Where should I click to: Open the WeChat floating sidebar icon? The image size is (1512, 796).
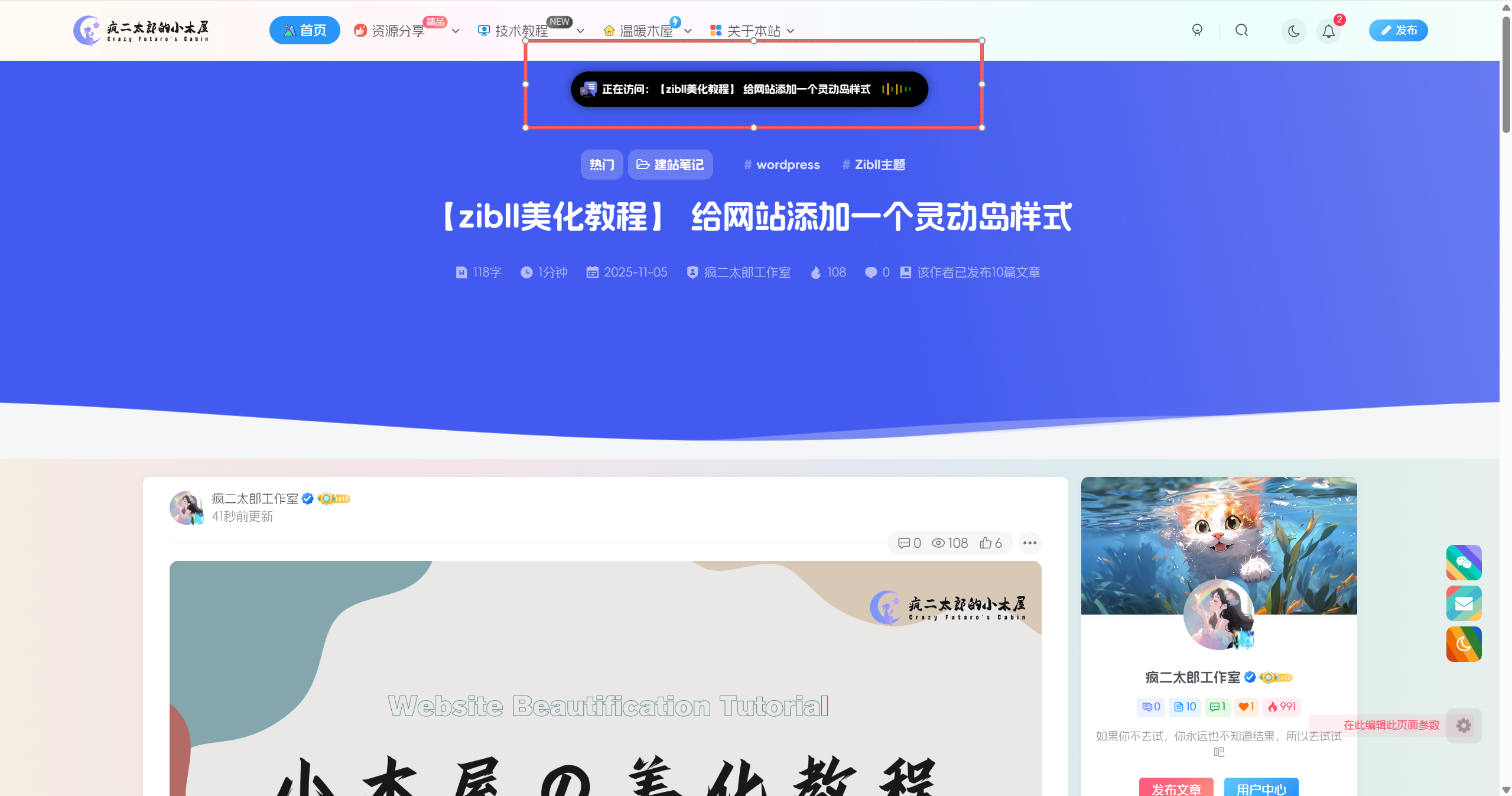pos(1464,562)
